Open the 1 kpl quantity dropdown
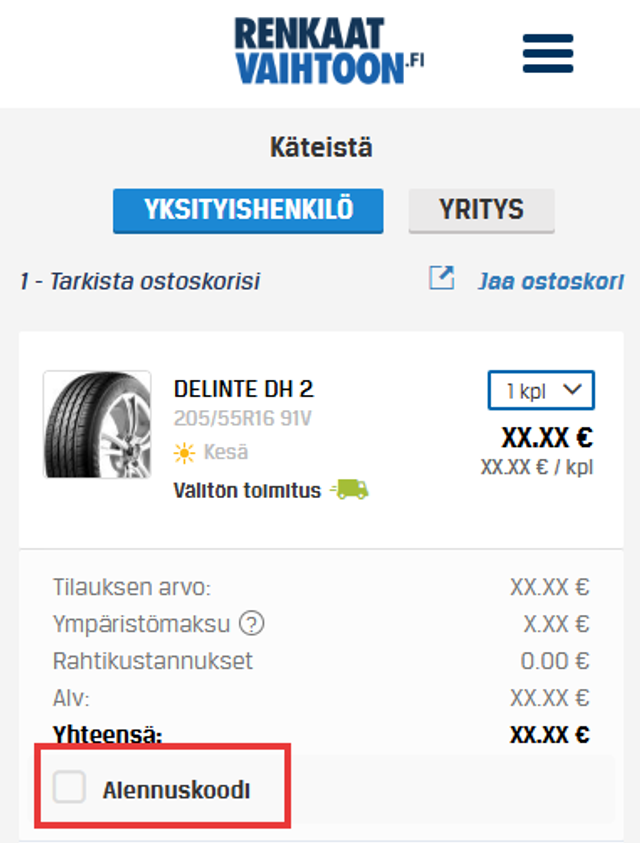640x843 pixels. pyautogui.click(x=541, y=391)
